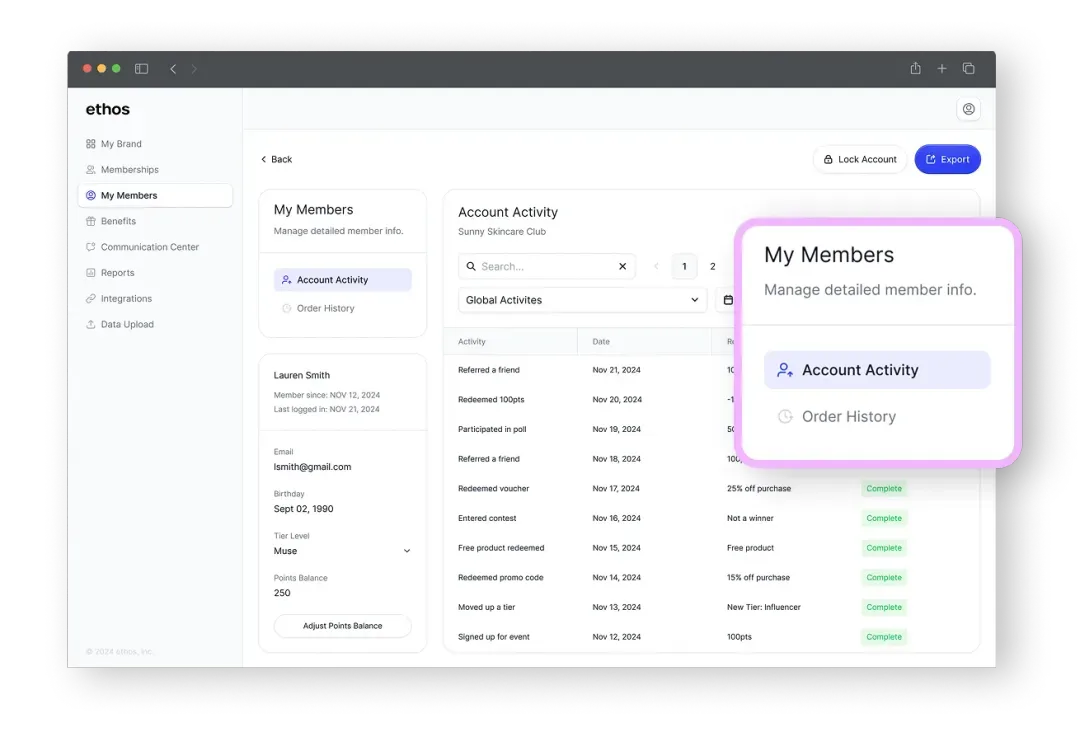Click member name Lauren Smith
This screenshot has width=1080, height=732.
tap(302, 375)
